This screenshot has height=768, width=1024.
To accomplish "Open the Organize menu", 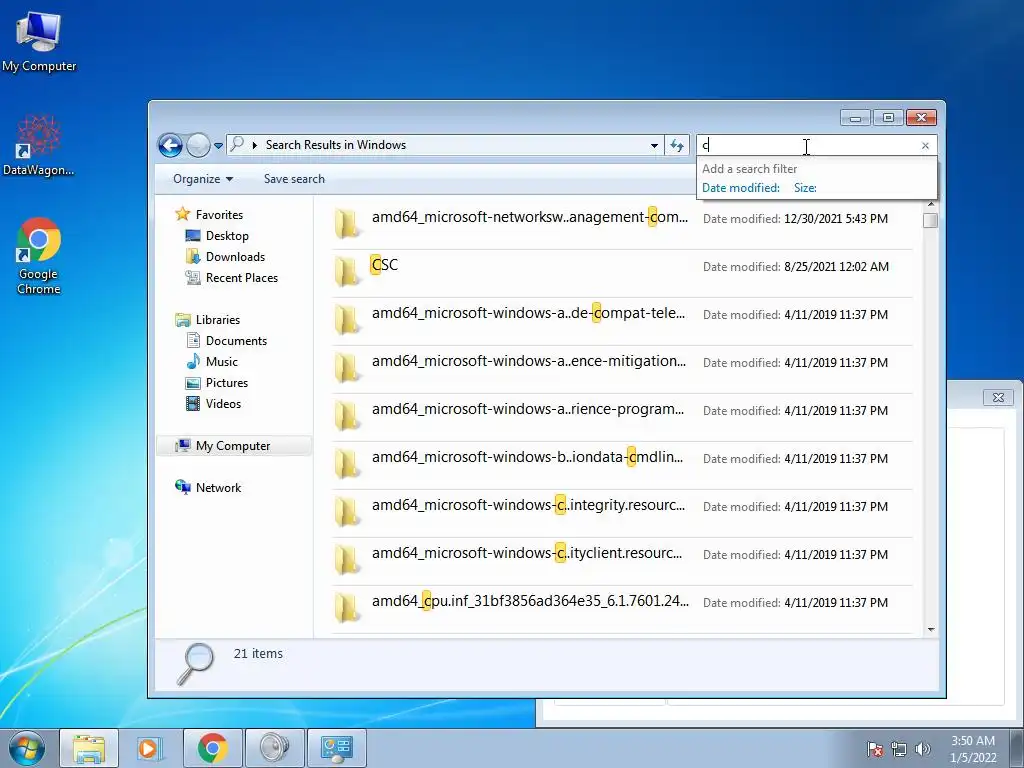I will tap(202, 179).
